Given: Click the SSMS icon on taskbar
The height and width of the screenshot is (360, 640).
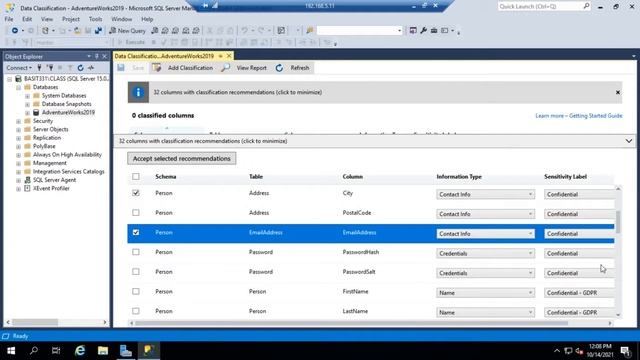Looking at the screenshot, I should point(149,350).
